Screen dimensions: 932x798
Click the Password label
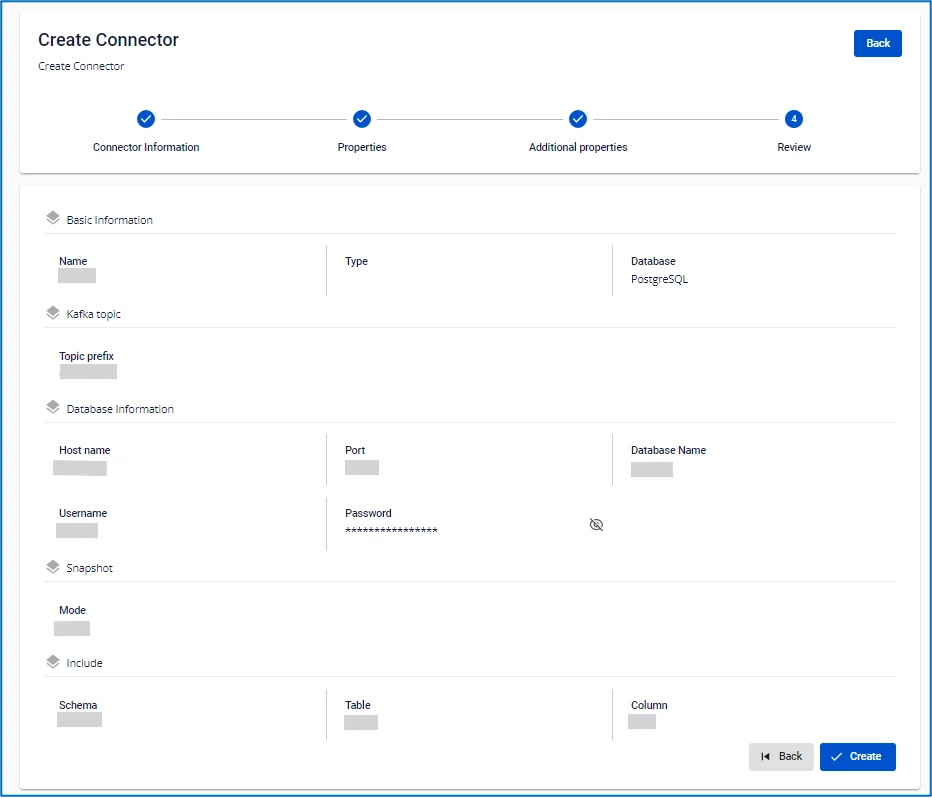click(x=368, y=513)
